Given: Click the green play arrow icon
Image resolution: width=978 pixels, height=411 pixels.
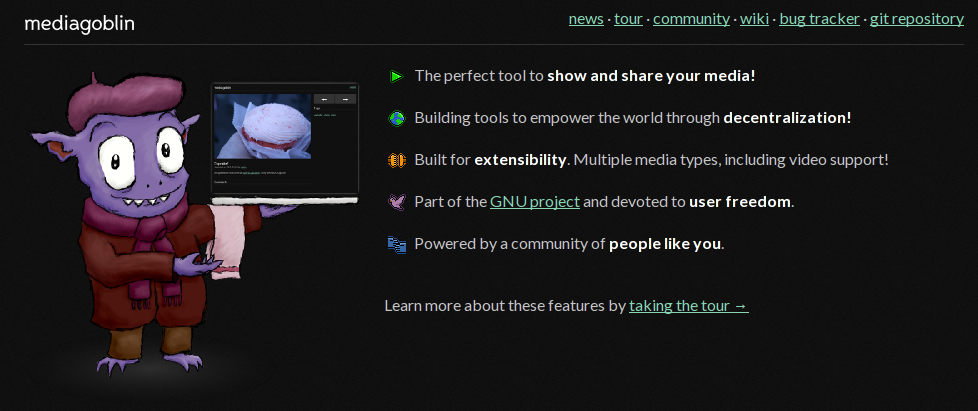Looking at the screenshot, I should click(x=397, y=77).
